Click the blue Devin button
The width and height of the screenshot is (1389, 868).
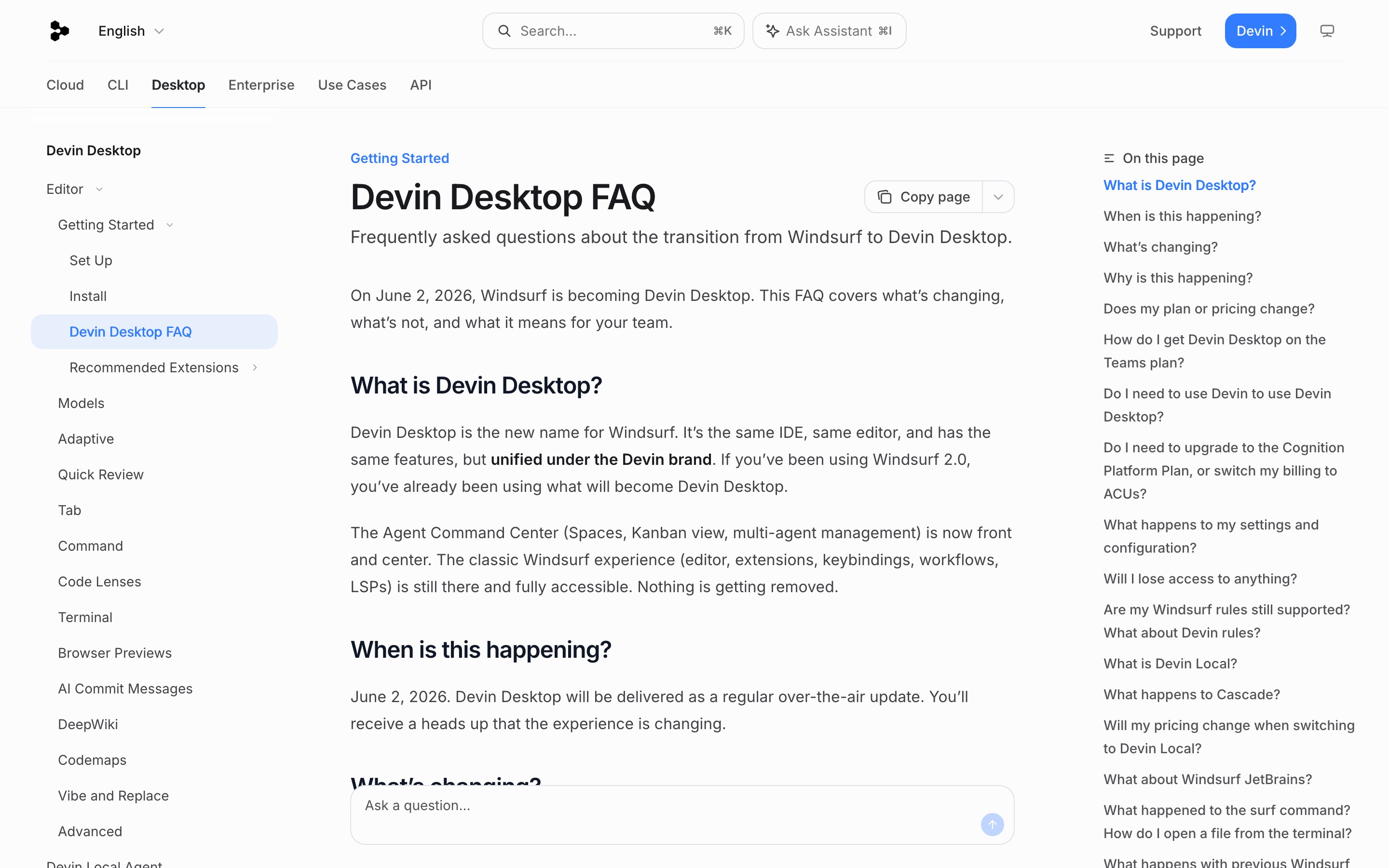1260,31
